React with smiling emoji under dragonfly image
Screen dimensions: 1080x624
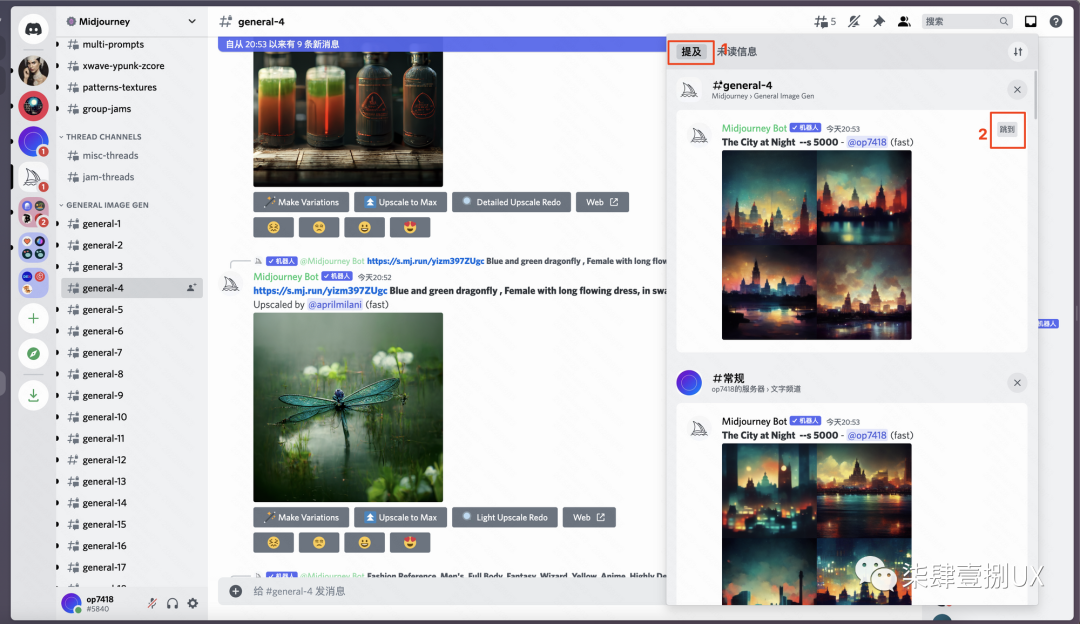[x=364, y=543]
